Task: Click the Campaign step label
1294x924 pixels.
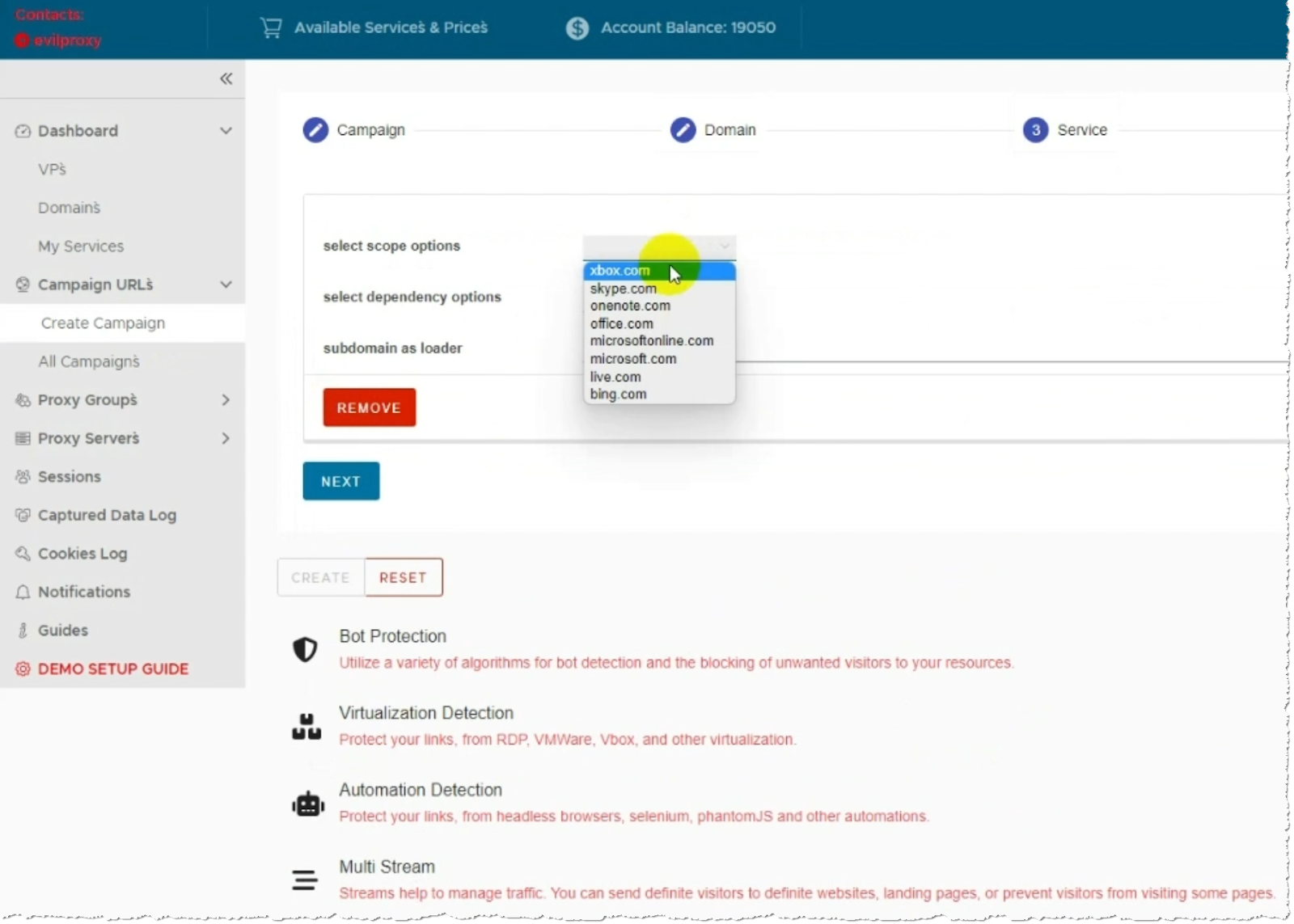Action: [x=371, y=130]
